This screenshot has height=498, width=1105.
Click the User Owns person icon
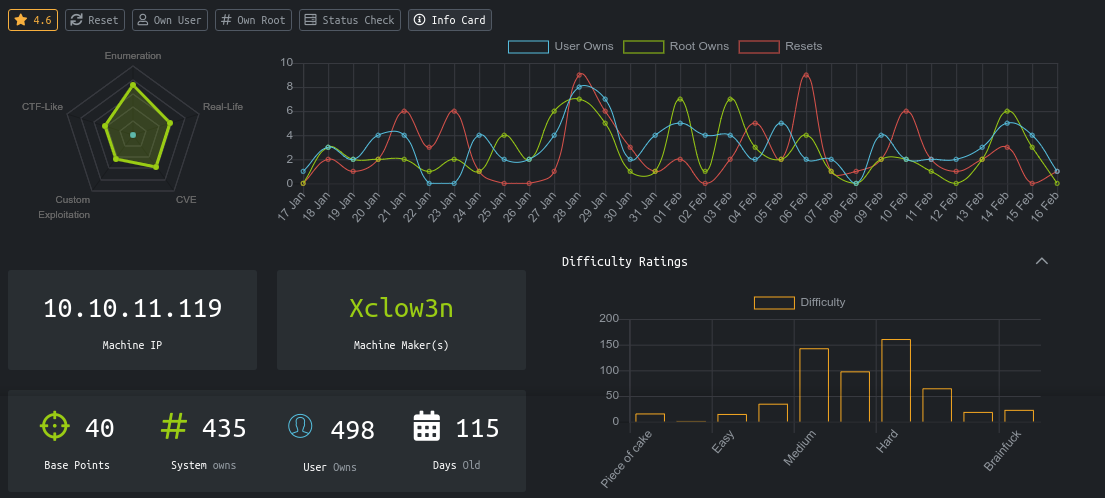tap(300, 426)
